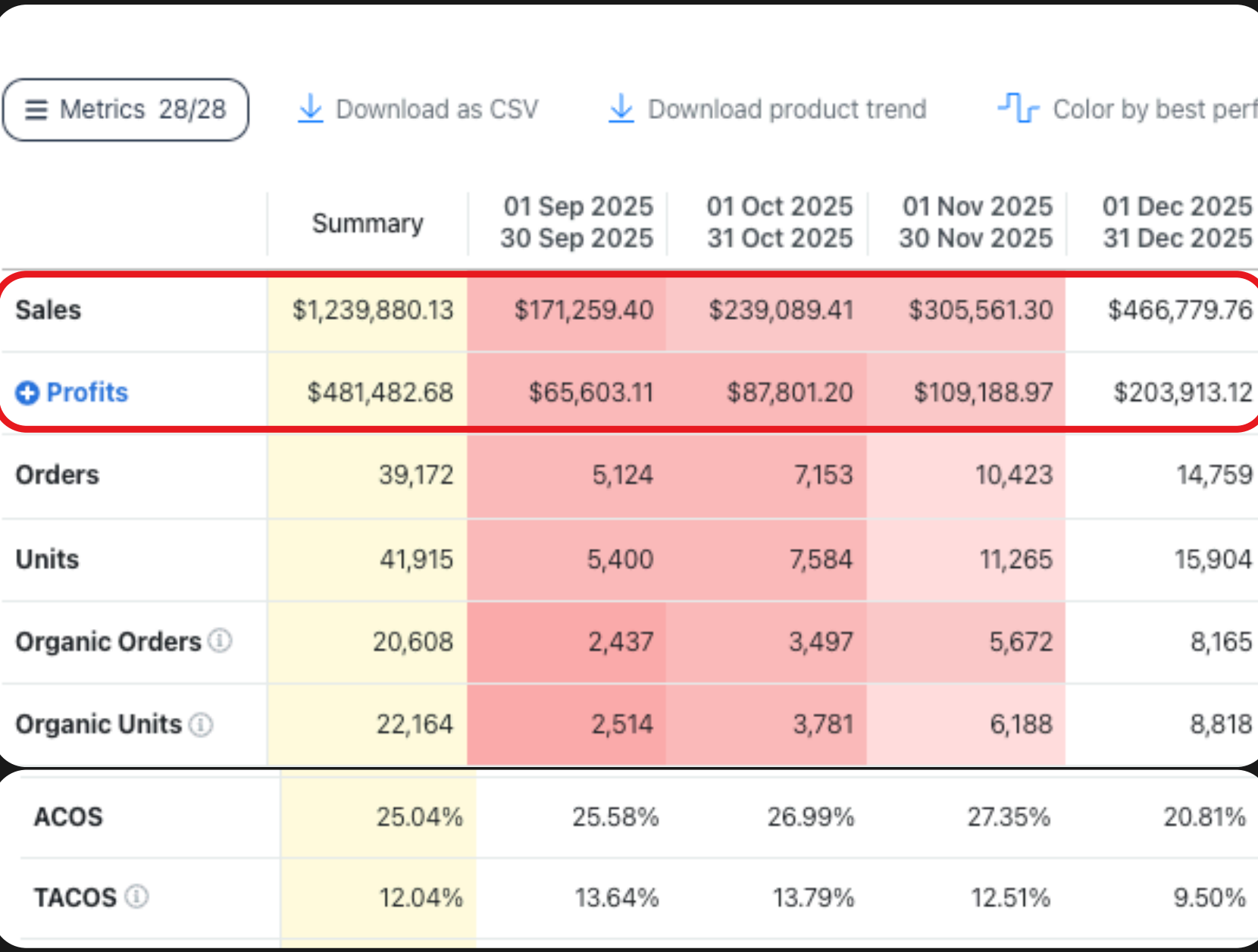Open Organic Units info icon
Image resolution: width=1258 pixels, height=952 pixels.
click(x=201, y=725)
